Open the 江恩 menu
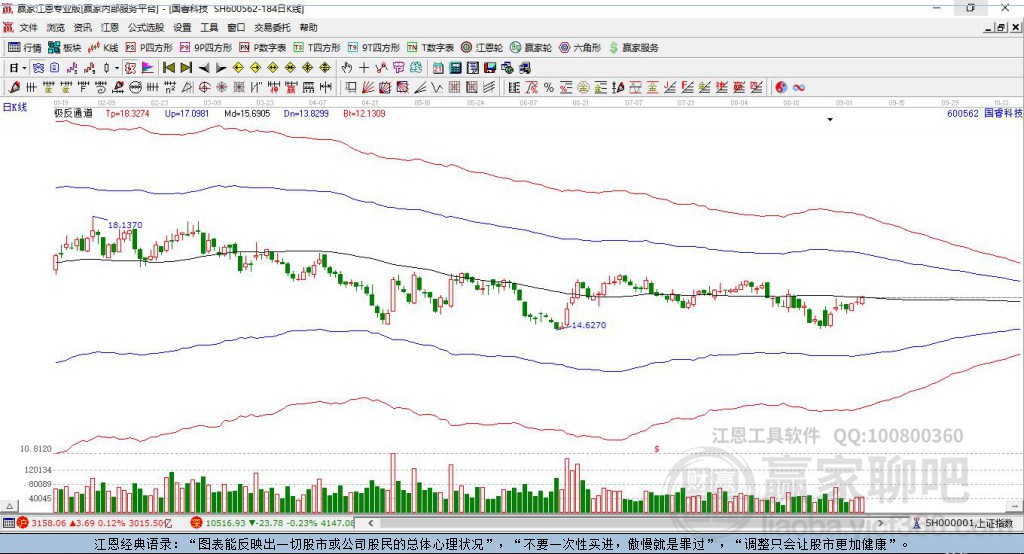This screenshot has height=554, width=1024. click(x=110, y=27)
